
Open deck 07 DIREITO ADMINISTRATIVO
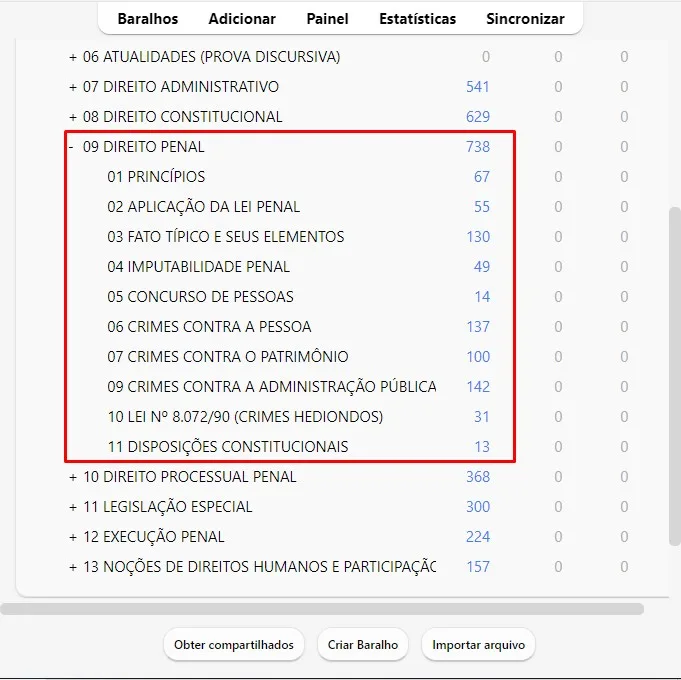[x=181, y=87]
